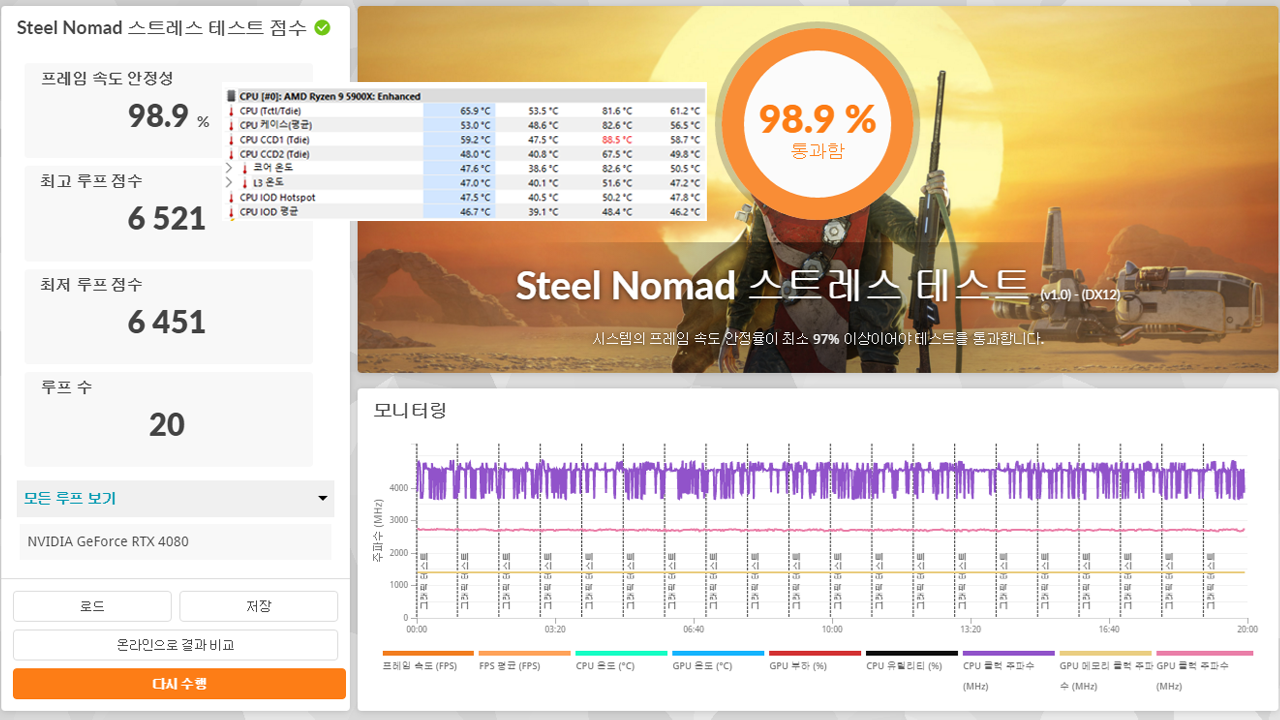The height and width of the screenshot is (720, 1280).
Task: Toggle FPS 평균 (FPS) legend item
Action: pos(524,661)
